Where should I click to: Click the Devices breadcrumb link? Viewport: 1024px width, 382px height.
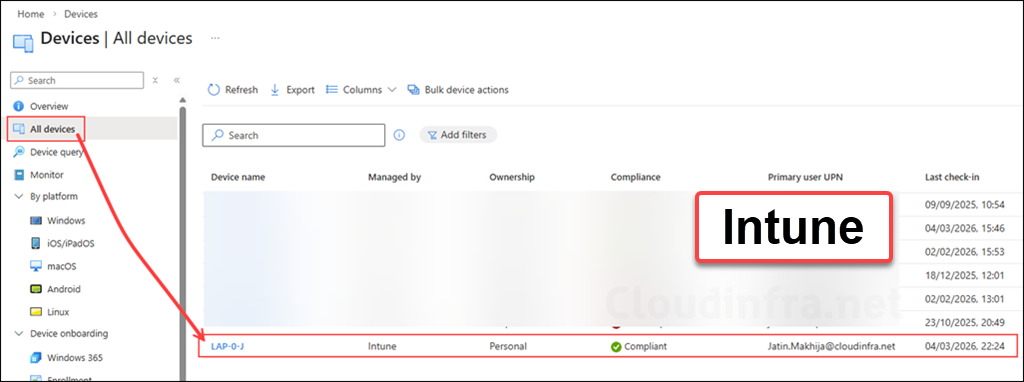80,14
